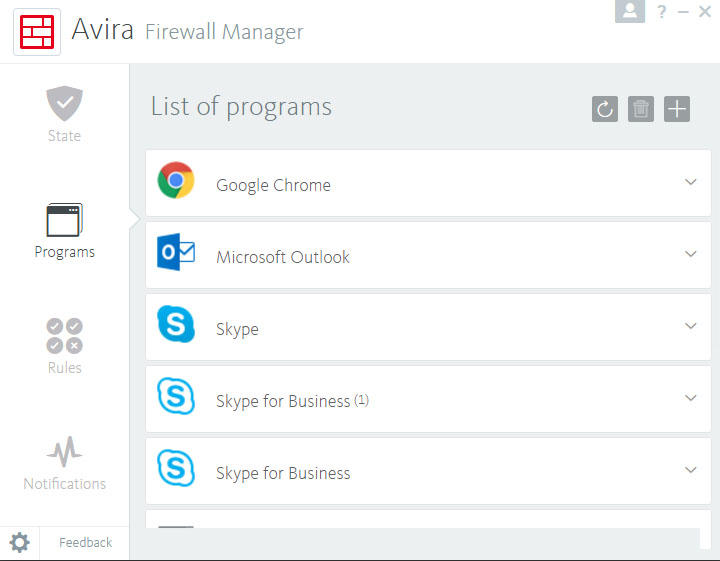Viewport: 720px width, 561px height.
Task: Open the State shield section
Action: pyautogui.click(x=64, y=103)
